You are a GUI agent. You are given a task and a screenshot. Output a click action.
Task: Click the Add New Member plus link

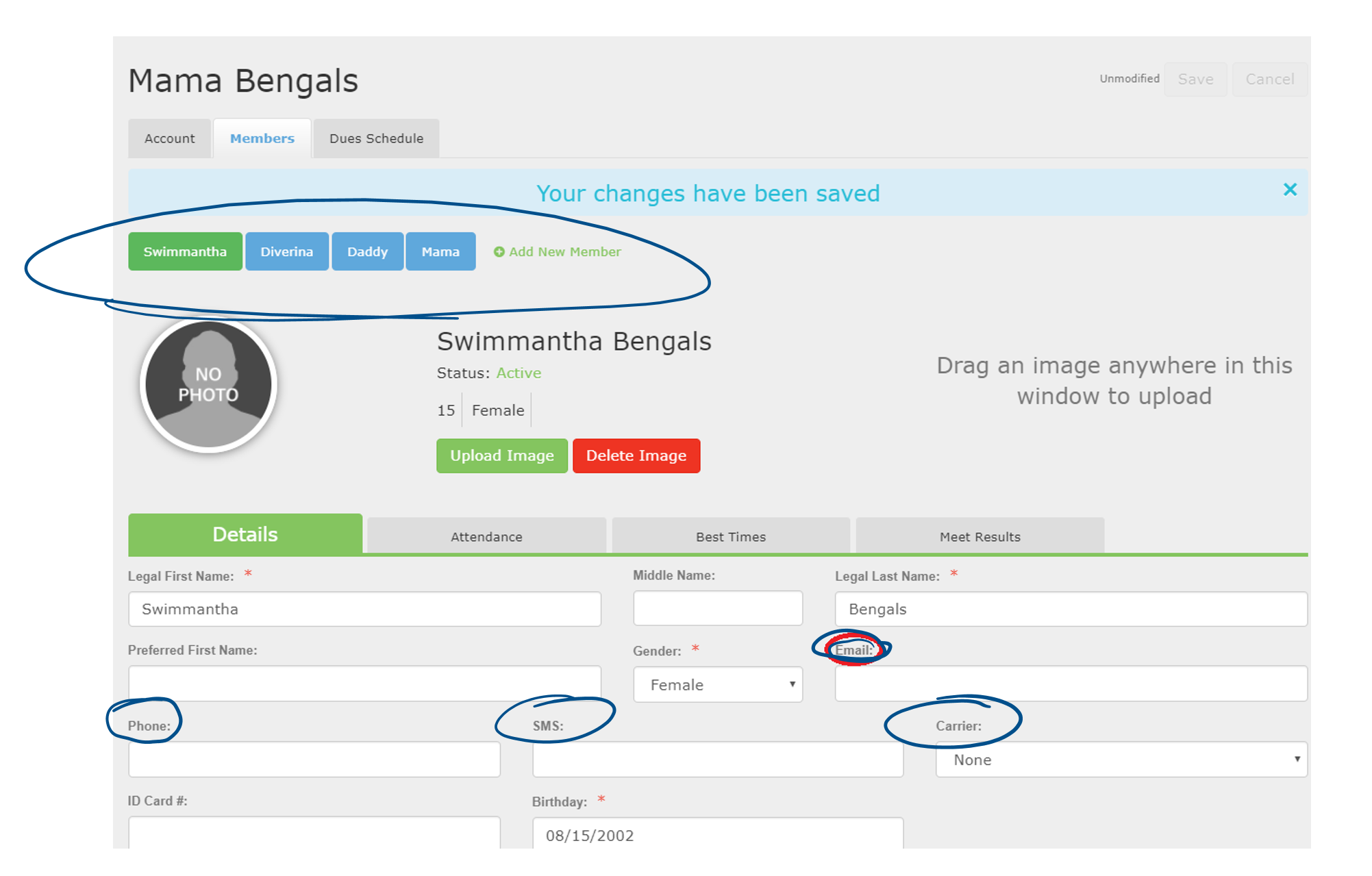[557, 252]
